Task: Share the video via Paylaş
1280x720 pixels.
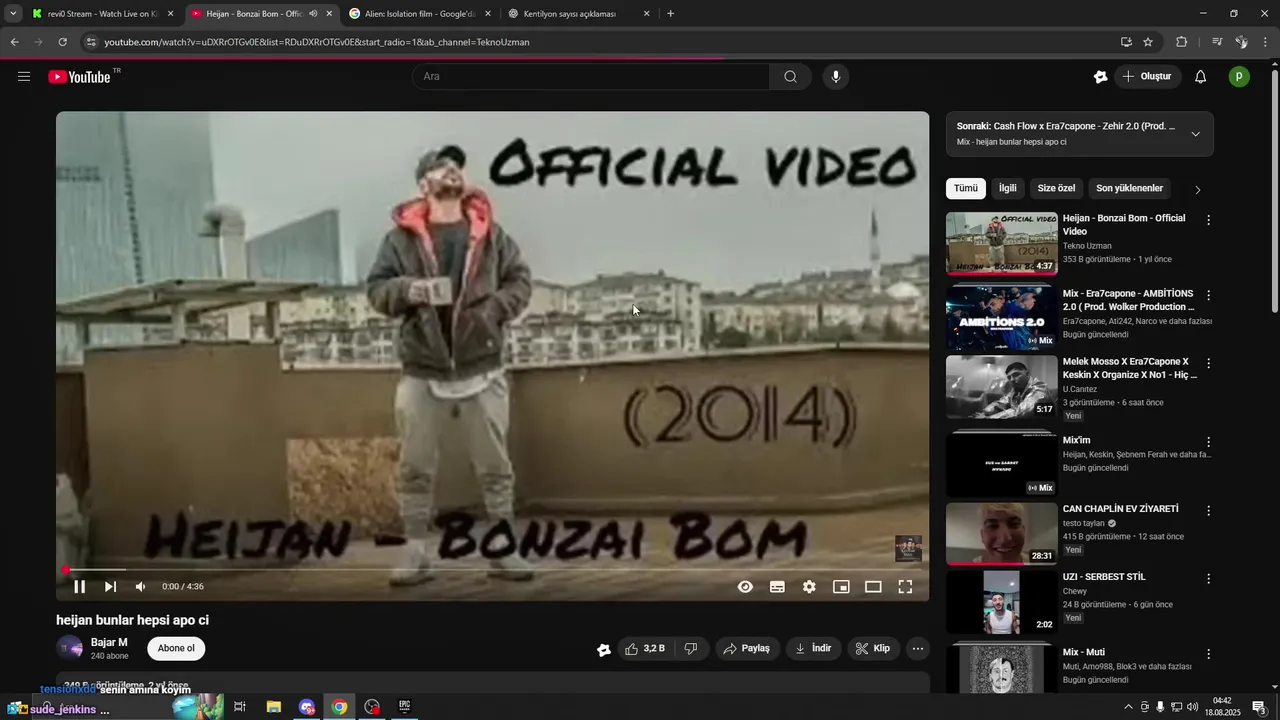Action: point(747,649)
